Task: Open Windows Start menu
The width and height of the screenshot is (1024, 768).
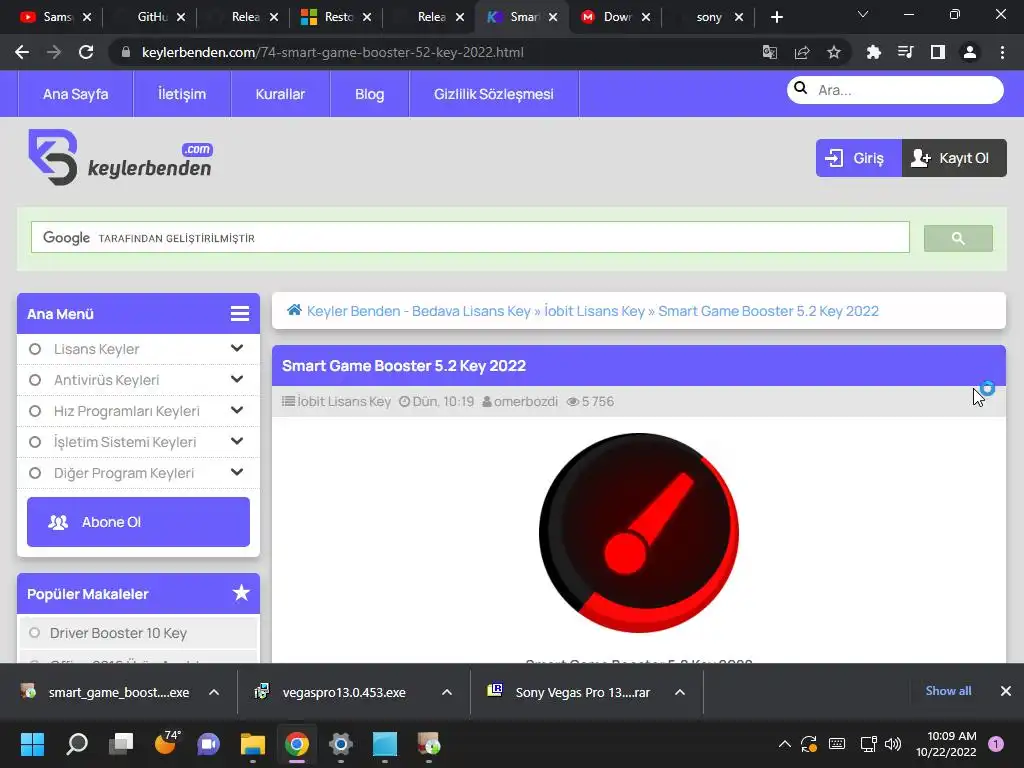Action: coord(33,744)
